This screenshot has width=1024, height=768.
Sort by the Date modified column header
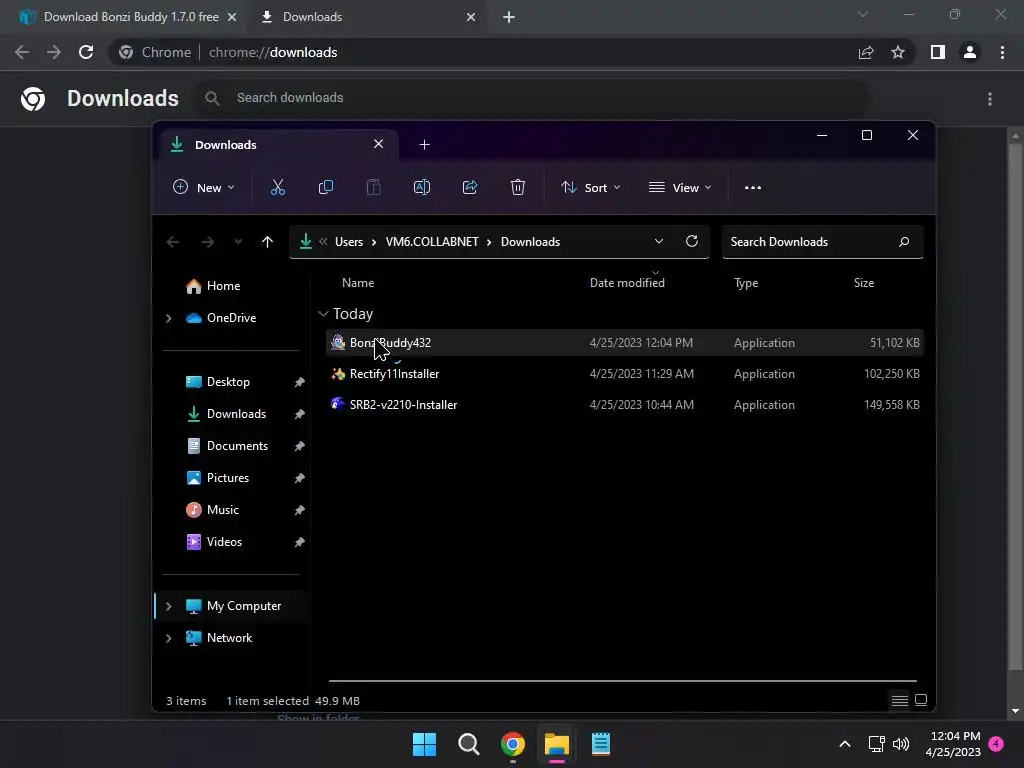click(627, 283)
